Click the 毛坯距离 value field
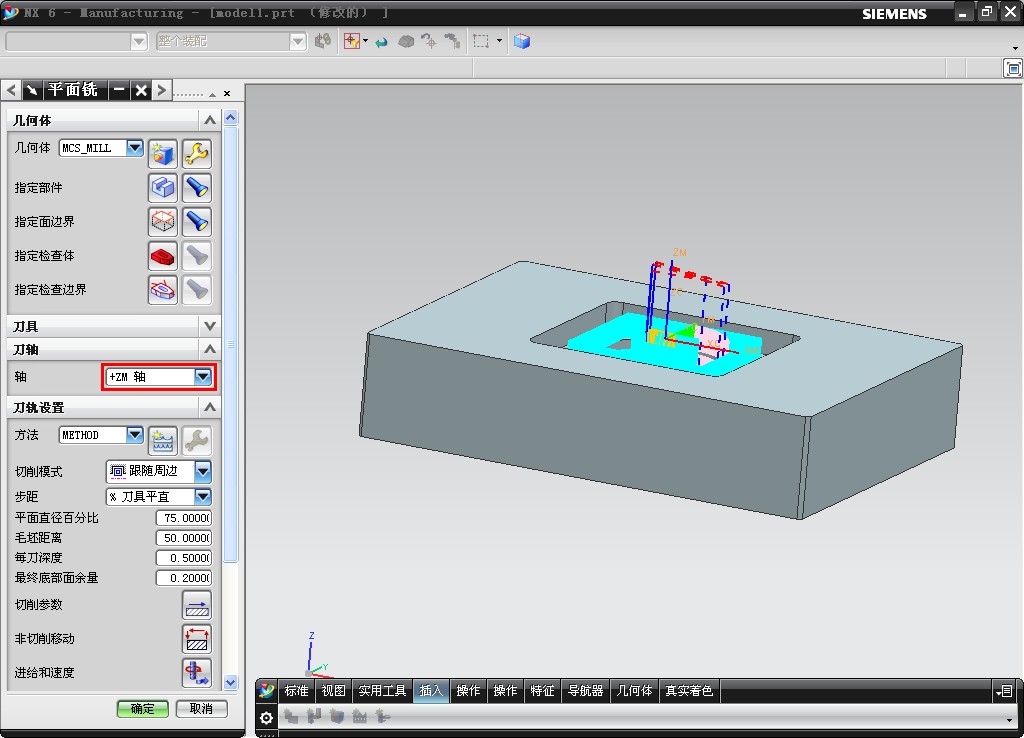 (184, 538)
